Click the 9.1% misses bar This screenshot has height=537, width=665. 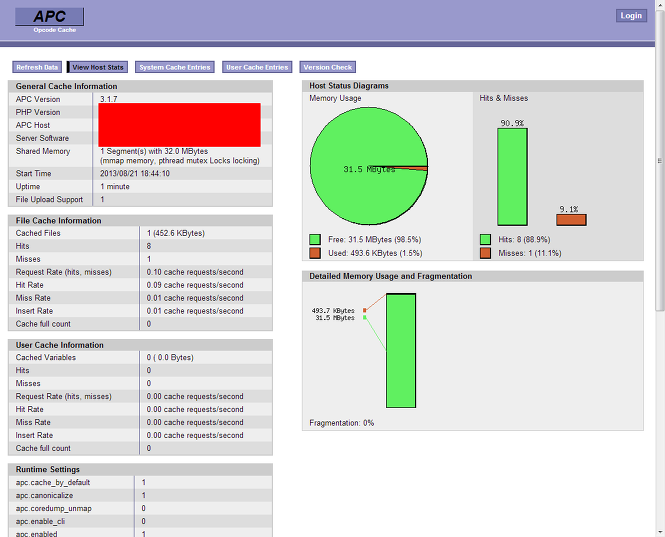pos(572,220)
